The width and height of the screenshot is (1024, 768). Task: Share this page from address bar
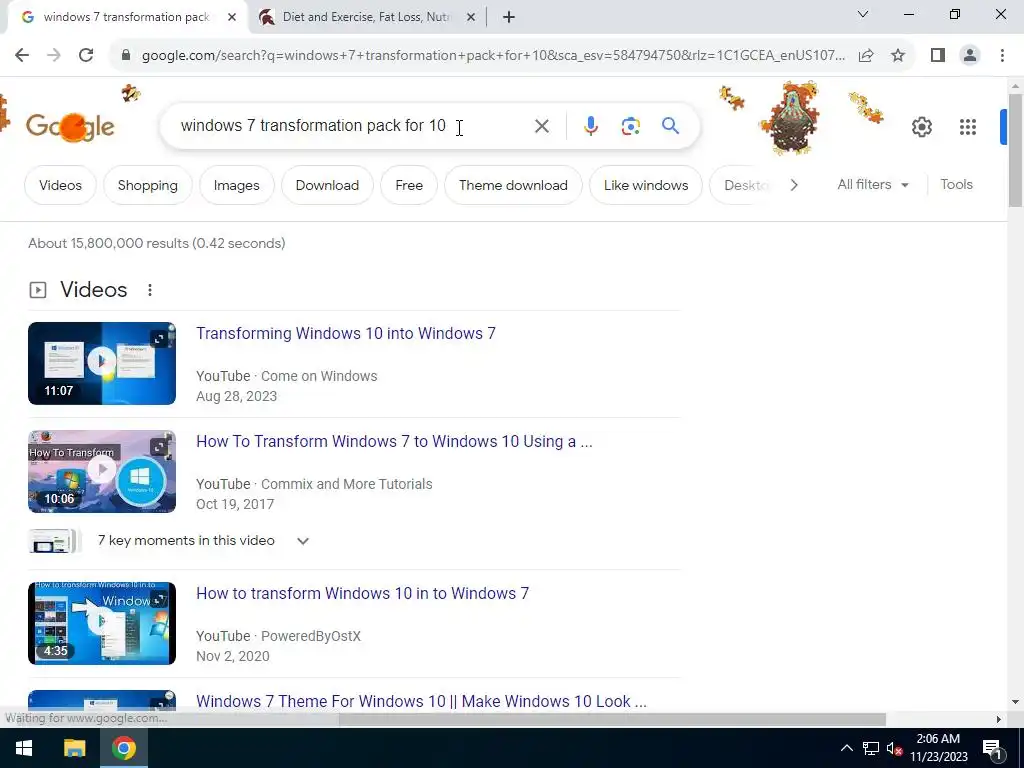pyautogui.click(x=866, y=56)
